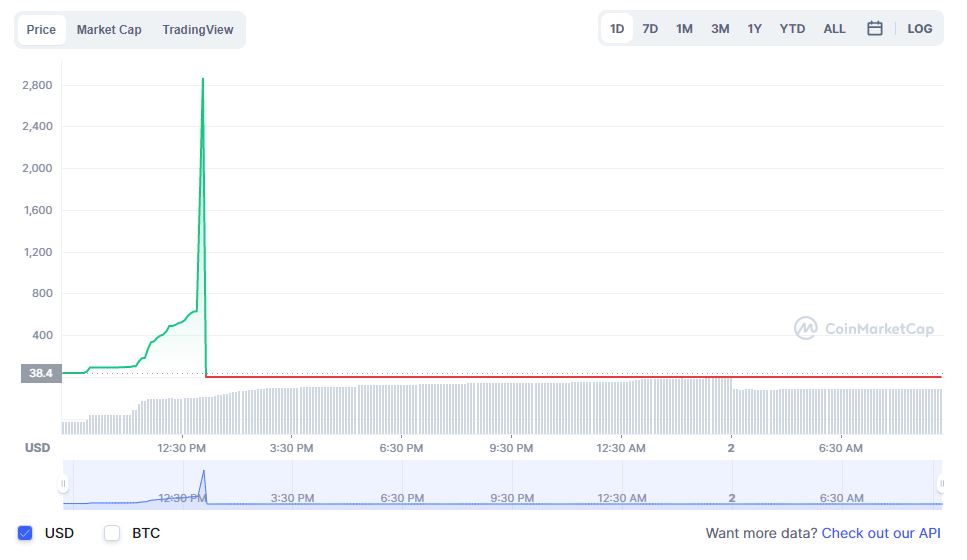Click the left range slider handle
967x560 pixels.
(x=63, y=485)
